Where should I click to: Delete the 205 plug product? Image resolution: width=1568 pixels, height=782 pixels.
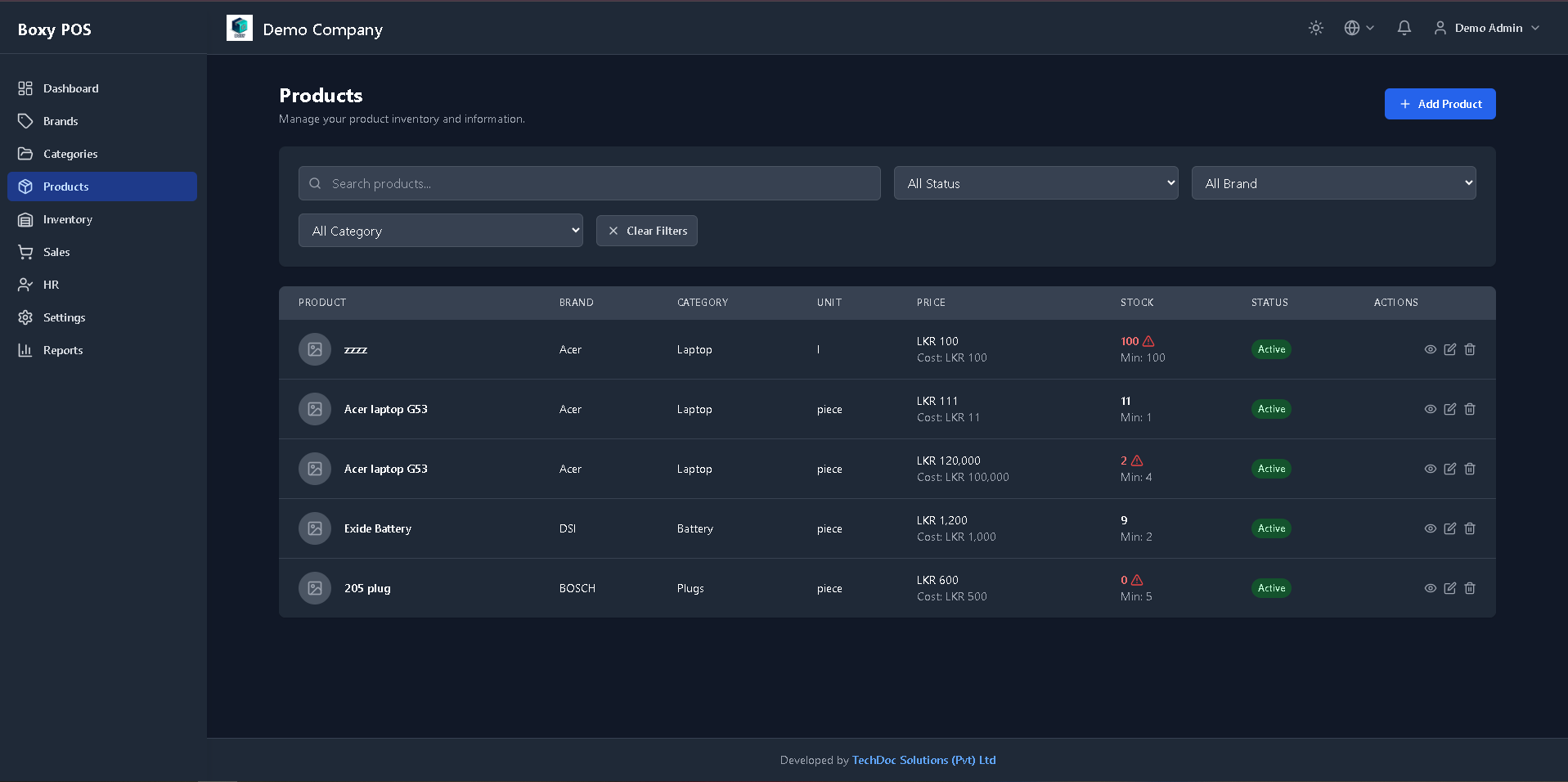point(1470,588)
